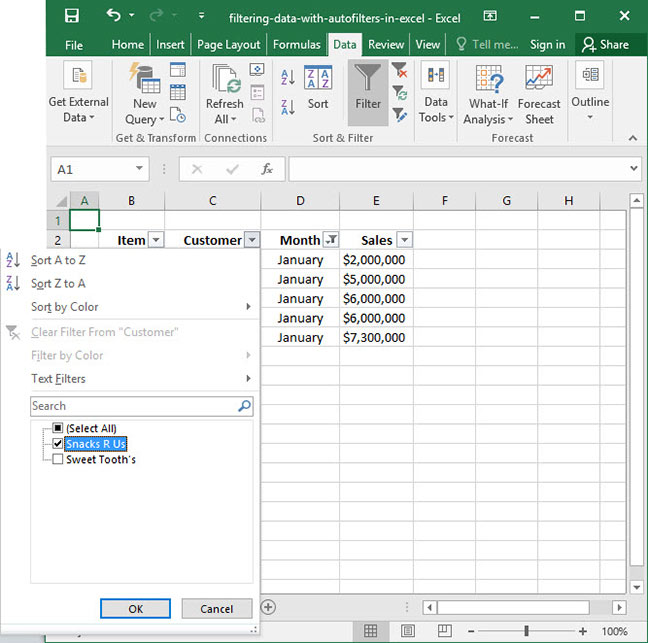
Task: Click inside the formula bar
Action: point(459,169)
